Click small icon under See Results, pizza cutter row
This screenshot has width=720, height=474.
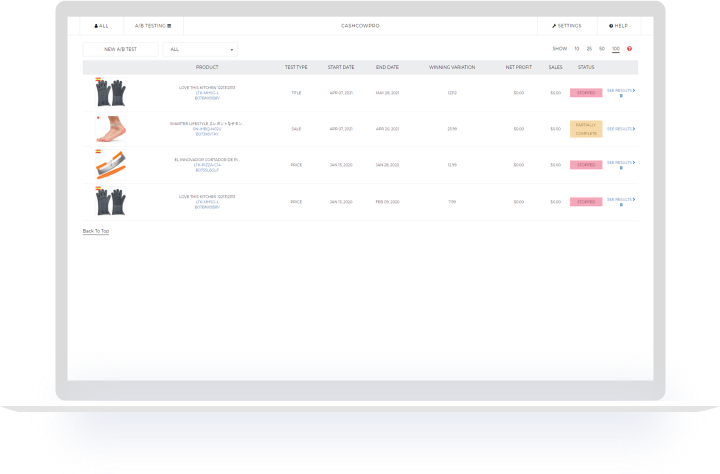tap(621, 168)
